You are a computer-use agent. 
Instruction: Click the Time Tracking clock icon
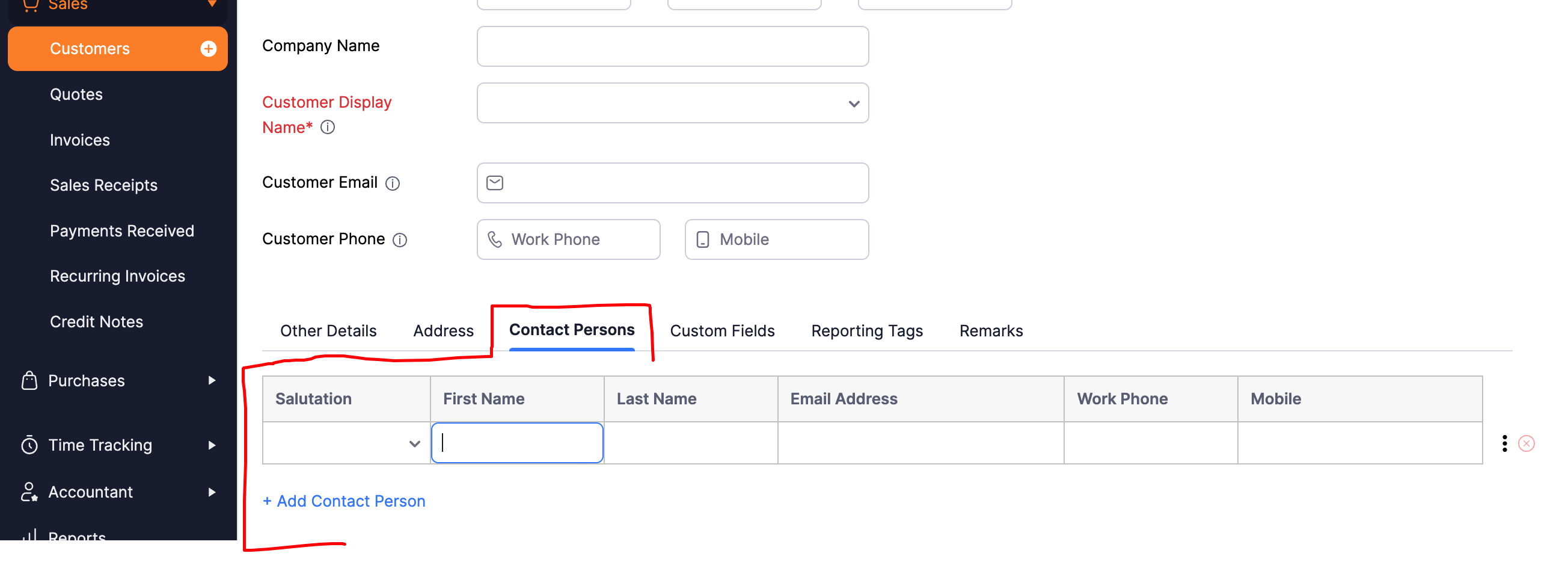[x=29, y=445]
